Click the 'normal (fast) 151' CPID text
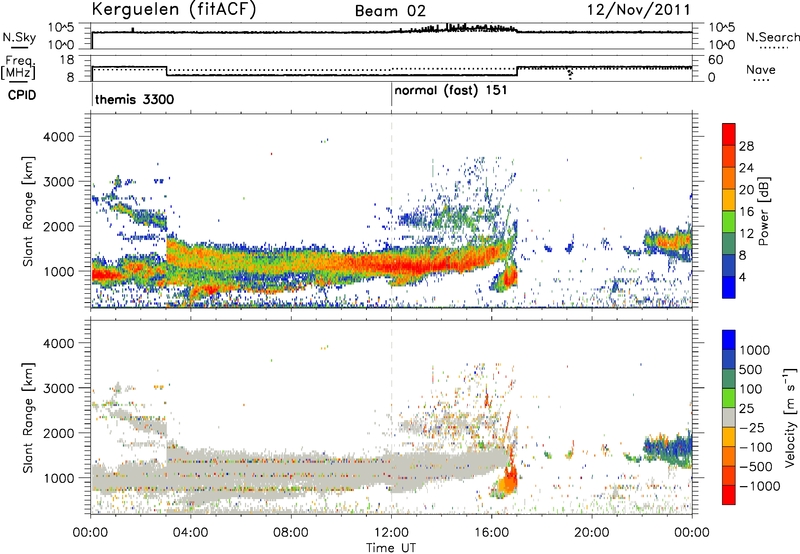The width and height of the screenshot is (800, 554). (x=451, y=91)
